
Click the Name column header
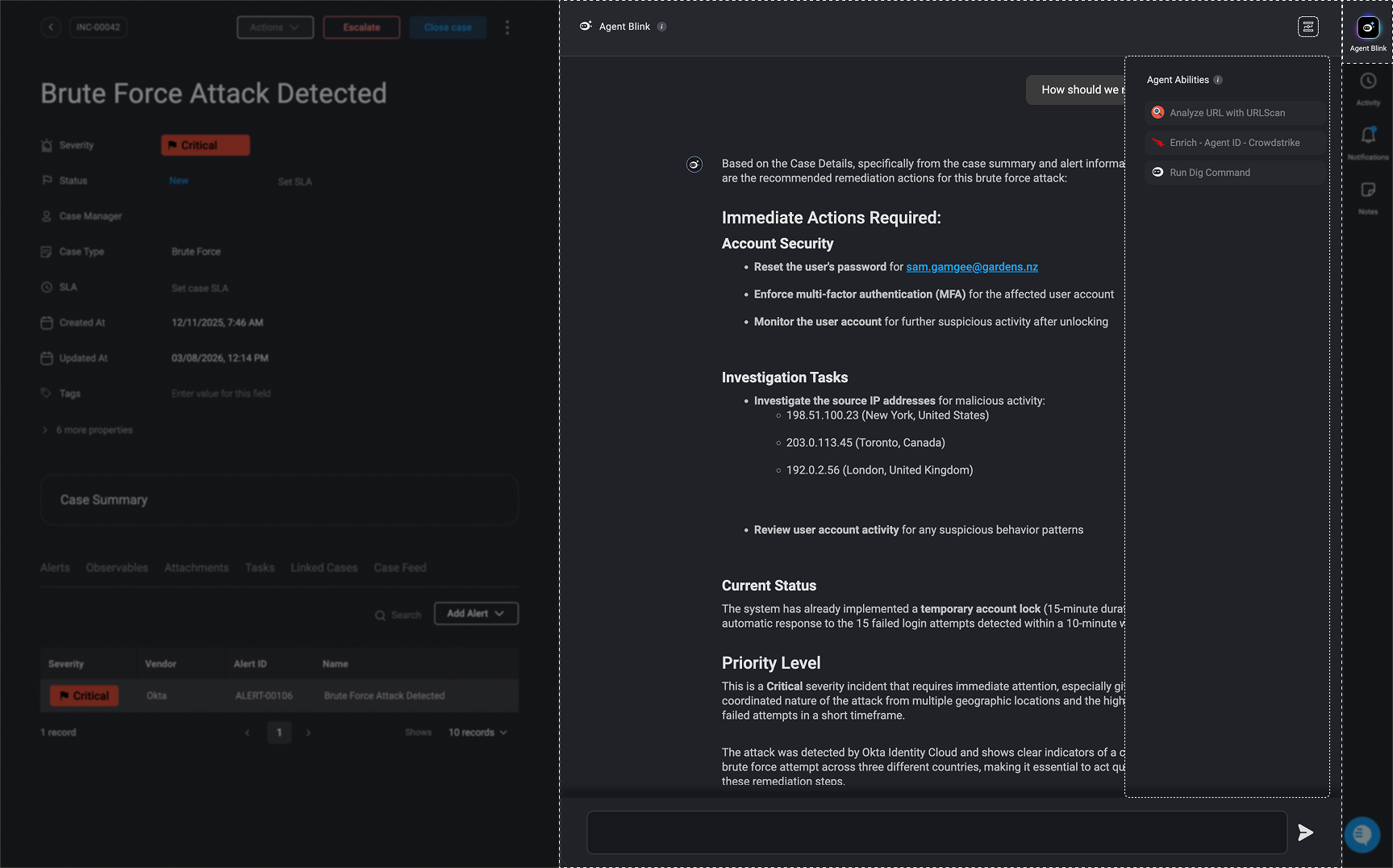336,664
